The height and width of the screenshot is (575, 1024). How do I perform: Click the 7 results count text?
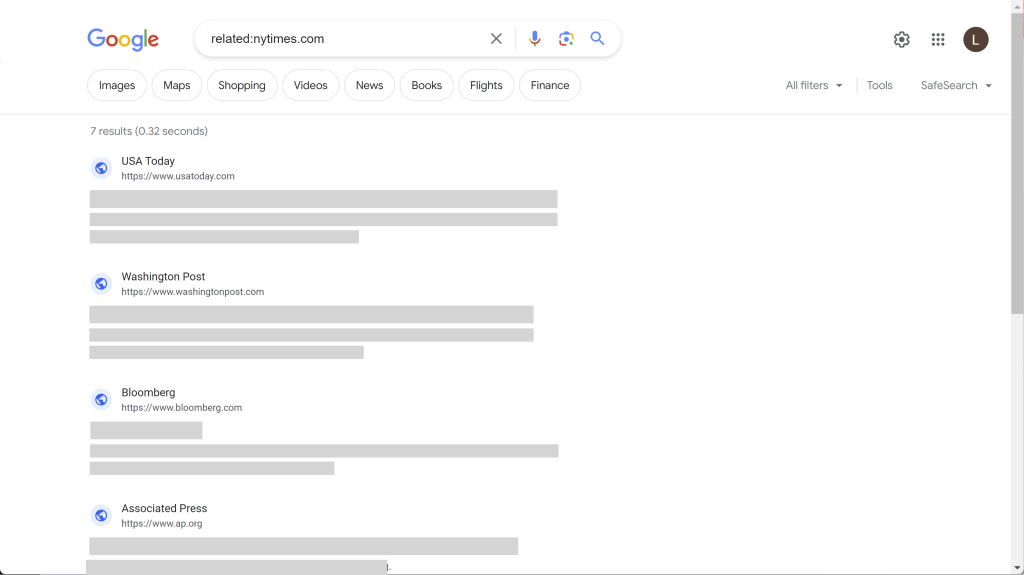(x=149, y=131)
